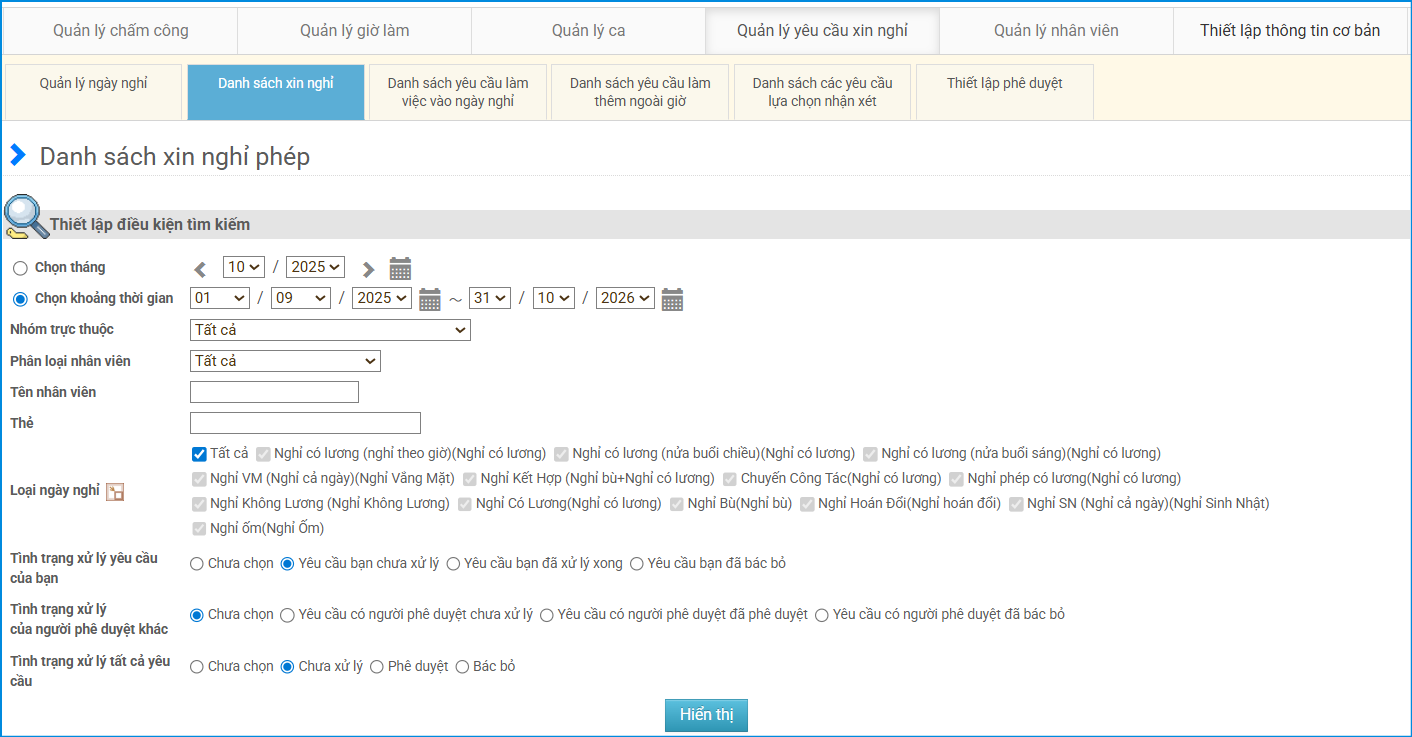Open the end year 2026 dropdown
Viewport: 1412px width, 737px height.
point(625,298)
